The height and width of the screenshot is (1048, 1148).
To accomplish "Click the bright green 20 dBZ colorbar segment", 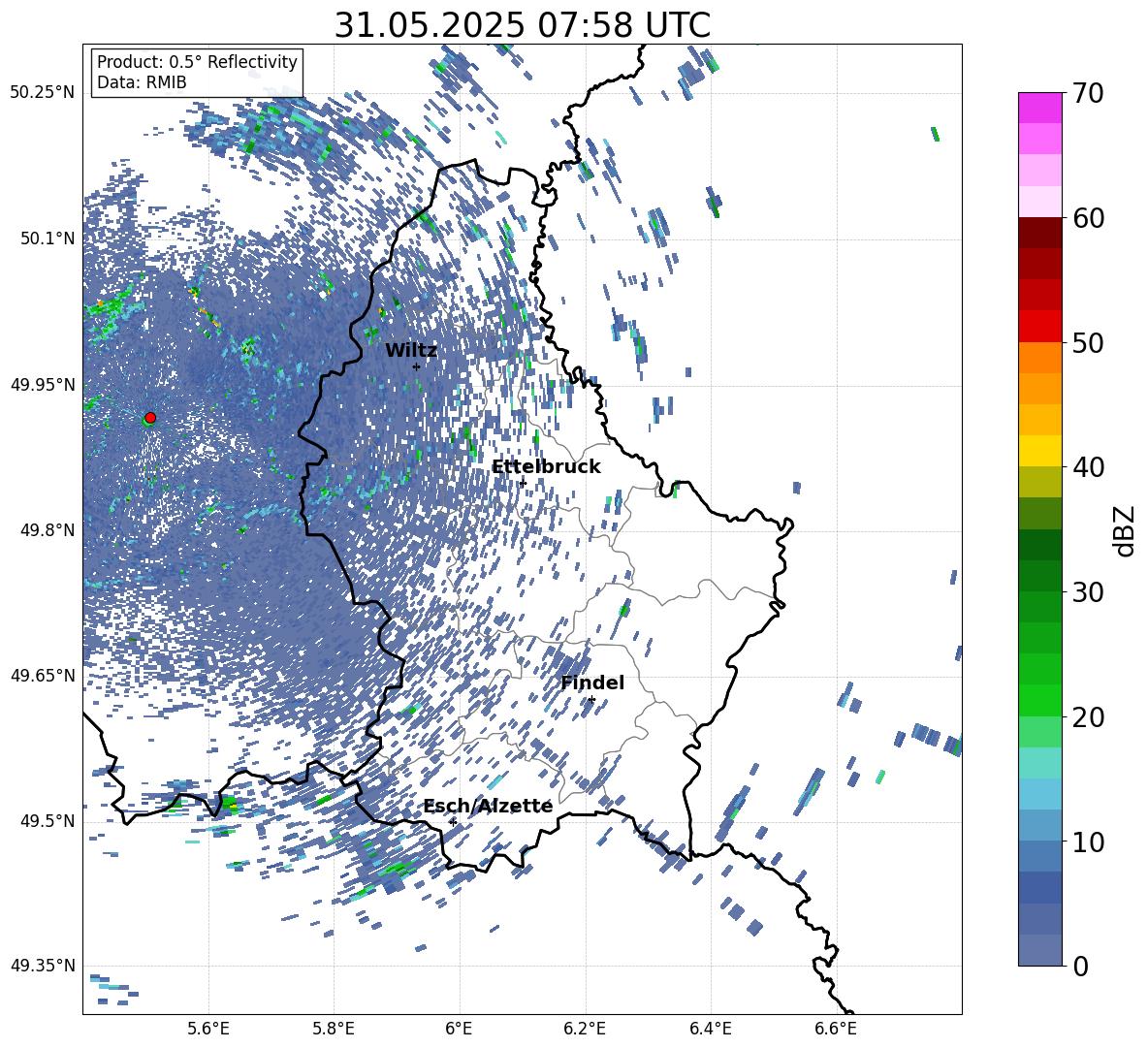I will click(x=1039, y=700).
